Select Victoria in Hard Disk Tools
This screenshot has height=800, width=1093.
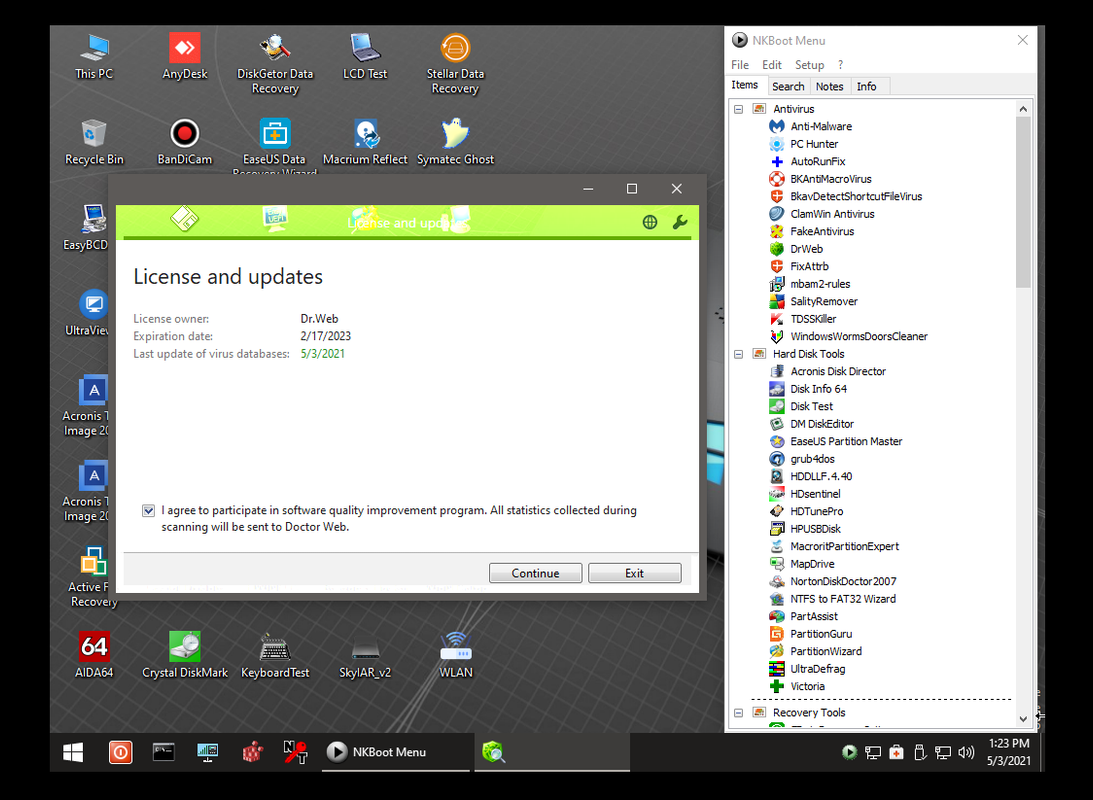click(x=797, y=686)
